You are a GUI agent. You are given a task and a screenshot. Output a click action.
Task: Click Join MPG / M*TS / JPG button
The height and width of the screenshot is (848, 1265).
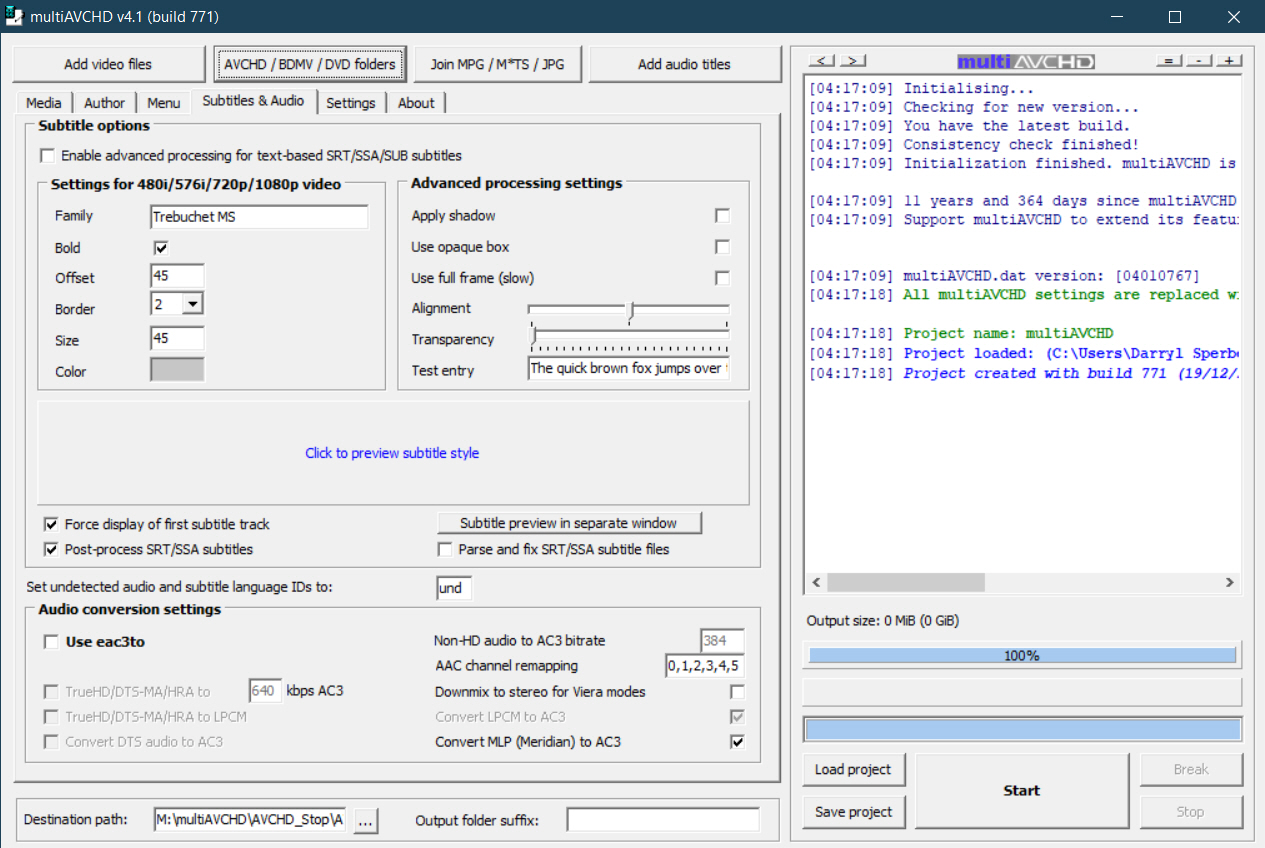click(497, 64)
